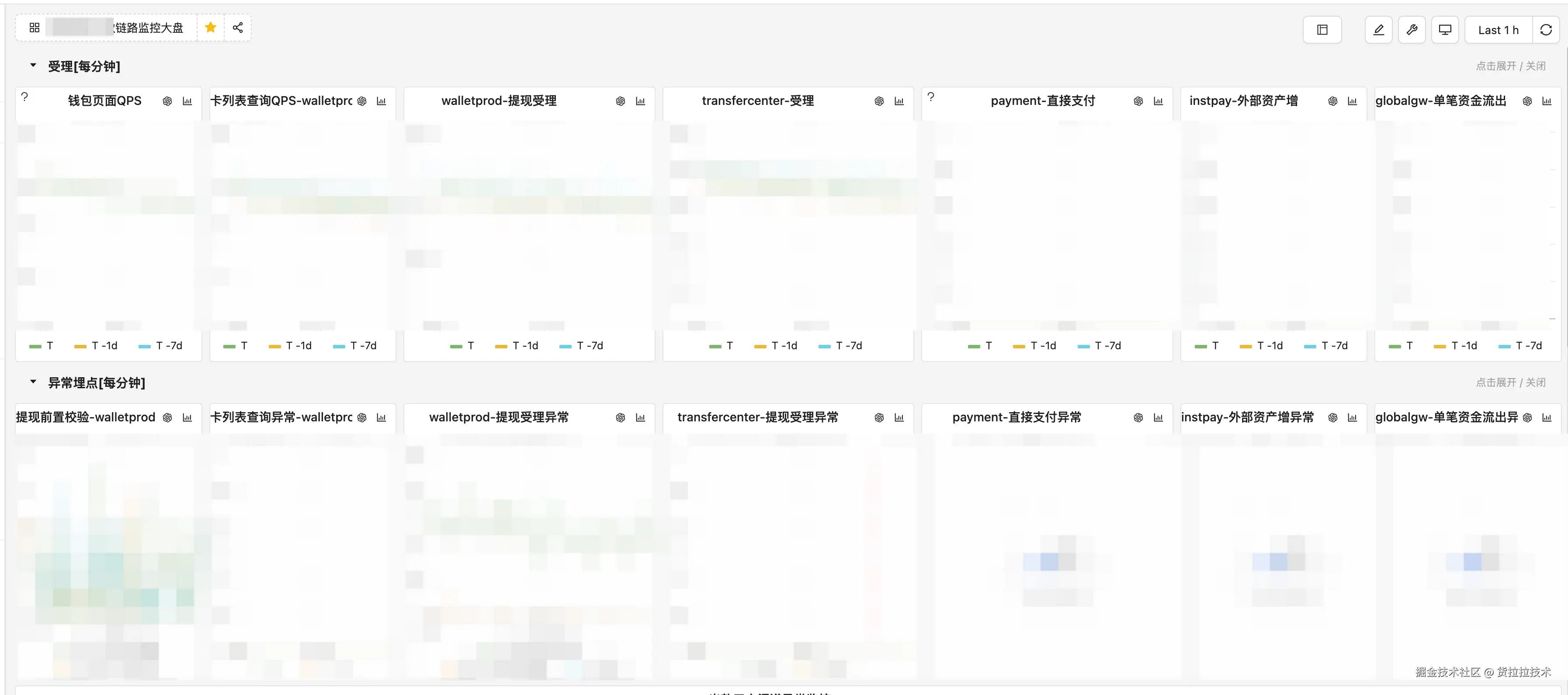This screenshot has width=1568, height=695.
Task: Enter fullscreen with the monitor icon
Action: 1445,30
